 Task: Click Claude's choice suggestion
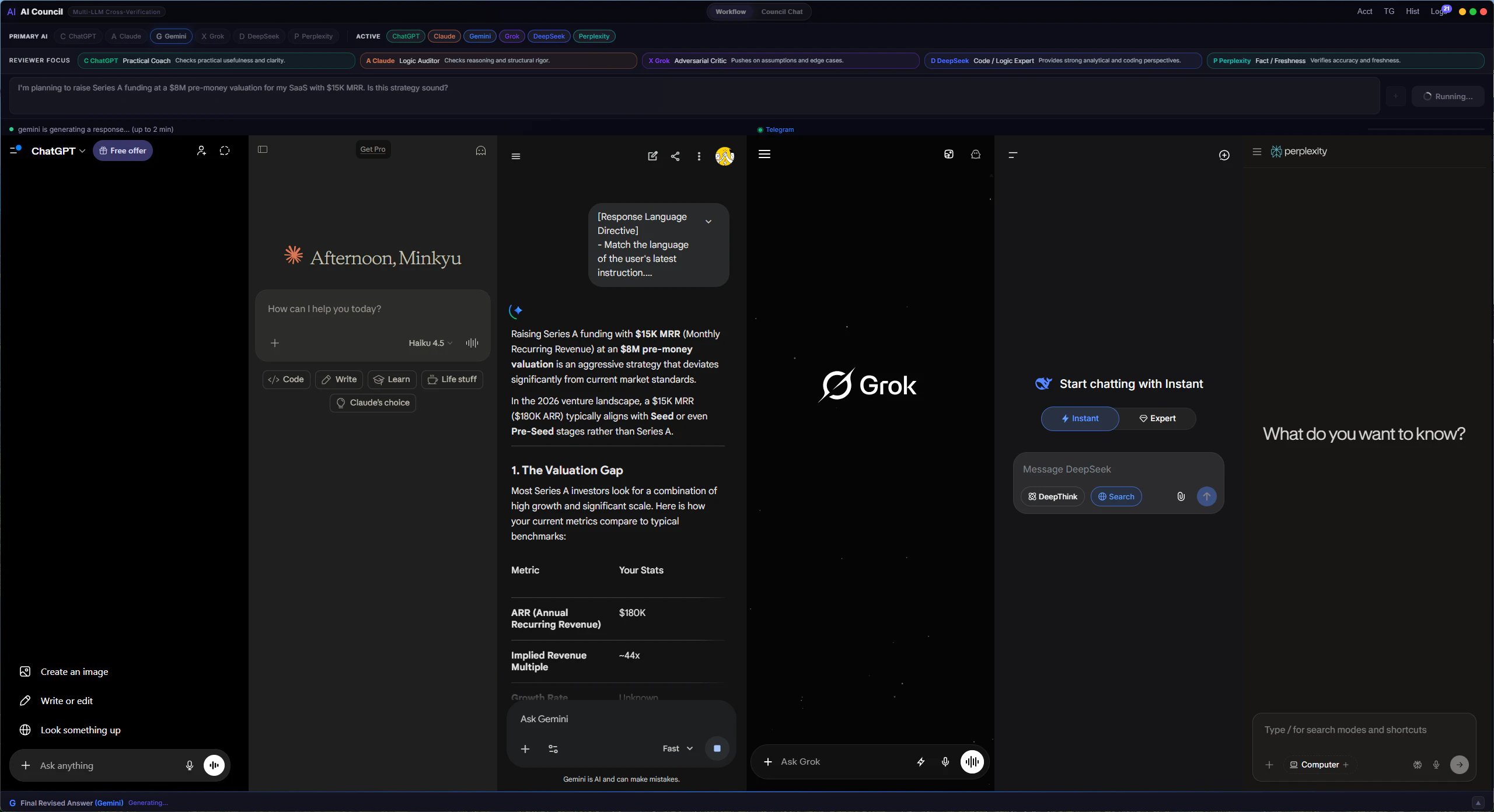point(373,402)
